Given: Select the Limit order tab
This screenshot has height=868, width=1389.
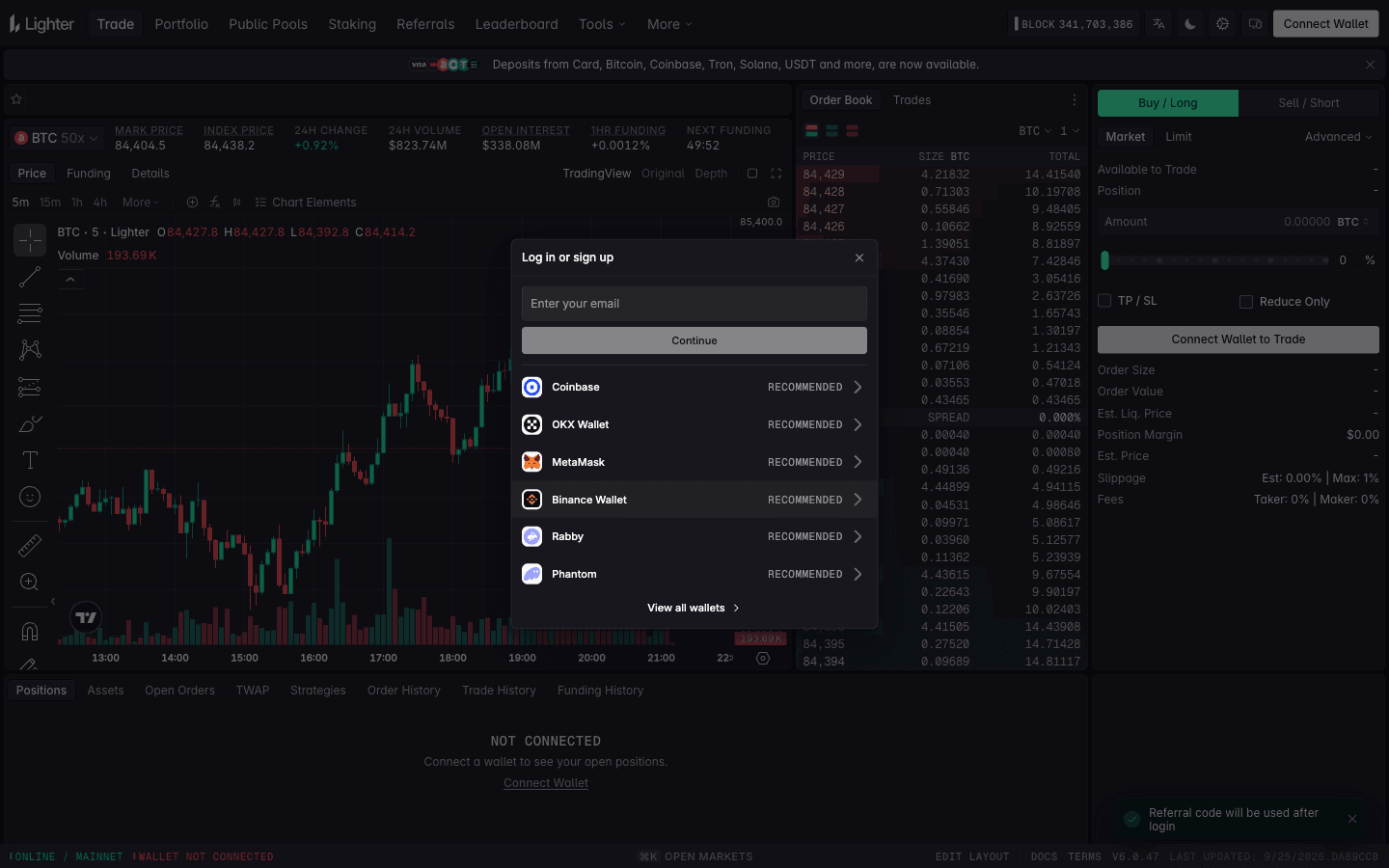Looking at the screenshot, I should click(1179, 137).
